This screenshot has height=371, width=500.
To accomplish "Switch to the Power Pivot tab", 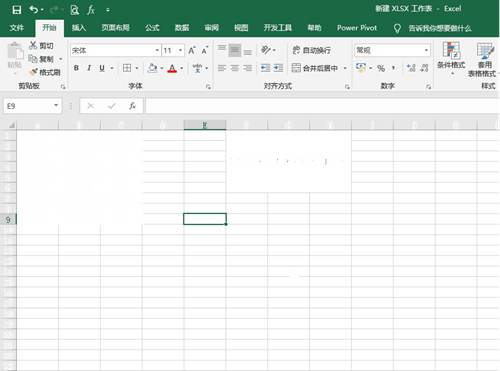I will 357,28.
